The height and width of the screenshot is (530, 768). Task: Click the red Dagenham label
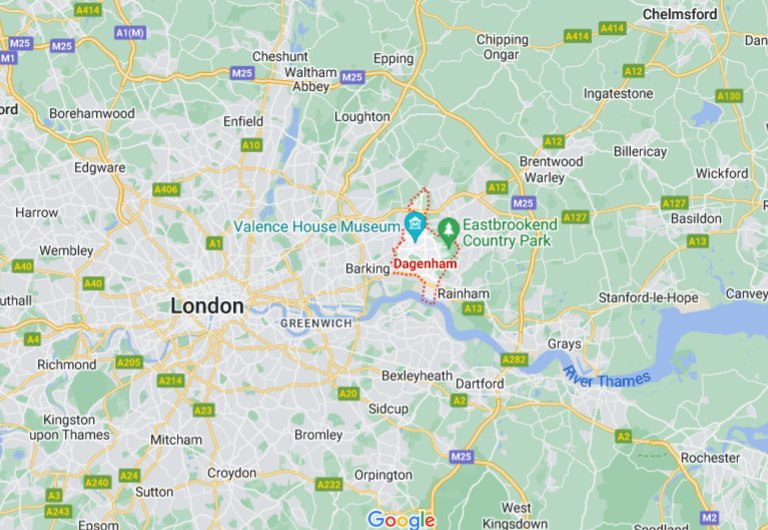coord(425,264)
